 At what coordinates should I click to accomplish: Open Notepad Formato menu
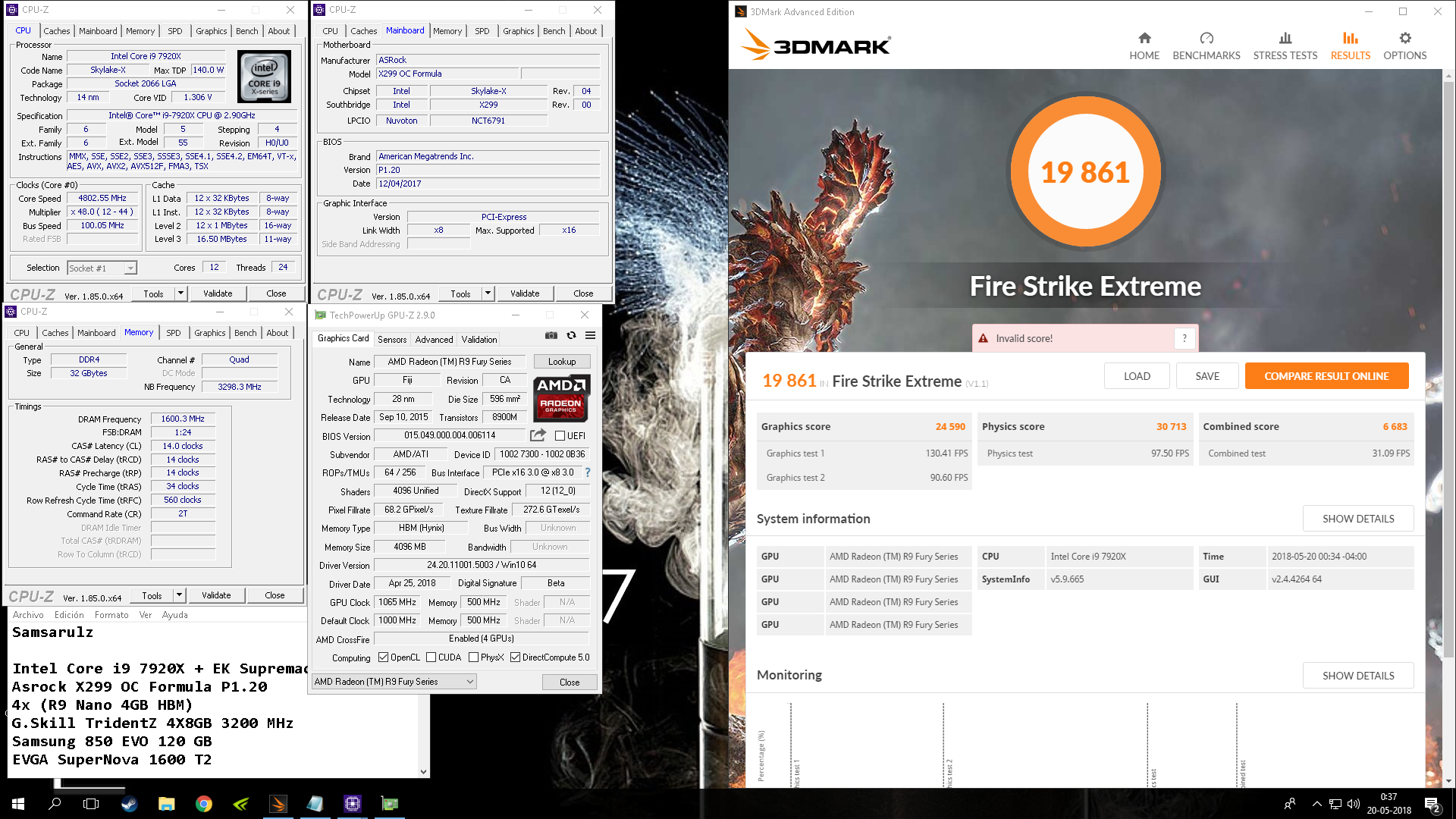111,615
